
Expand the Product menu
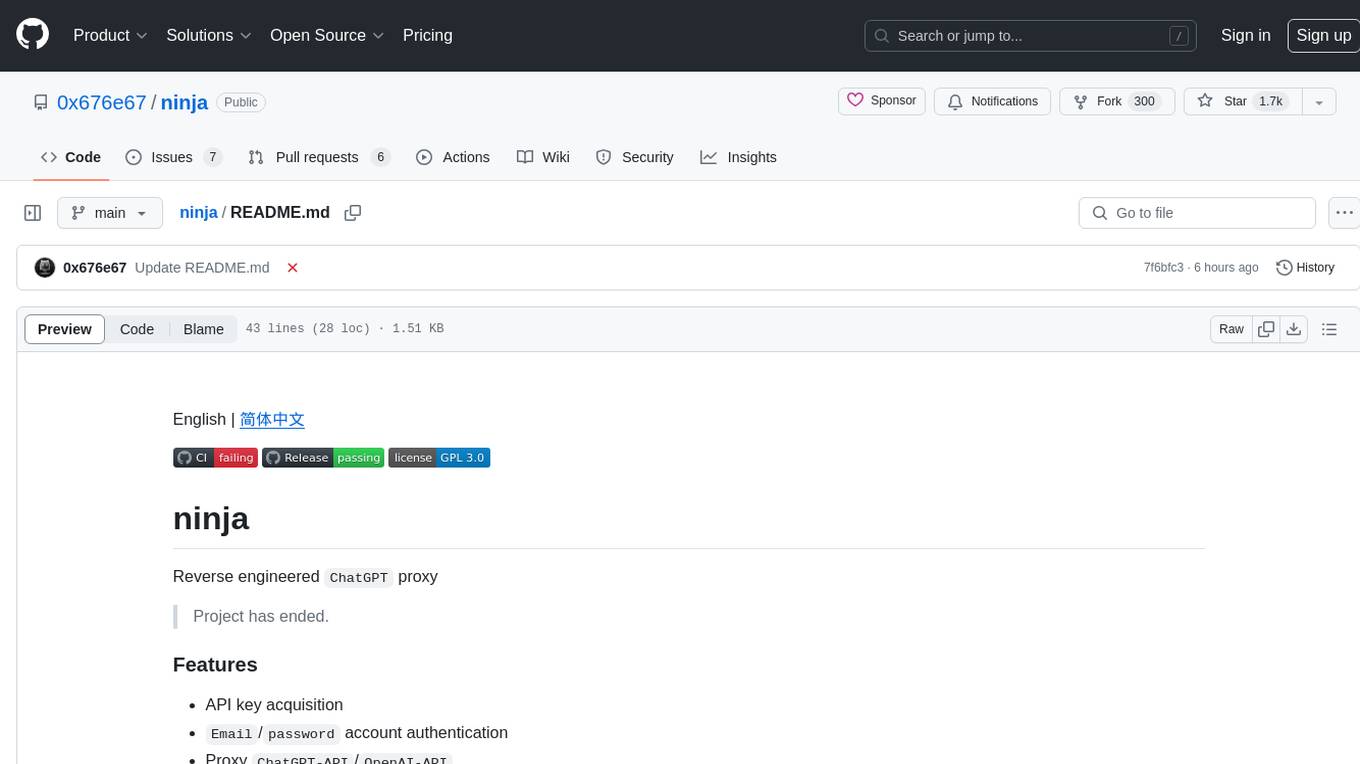110,35
